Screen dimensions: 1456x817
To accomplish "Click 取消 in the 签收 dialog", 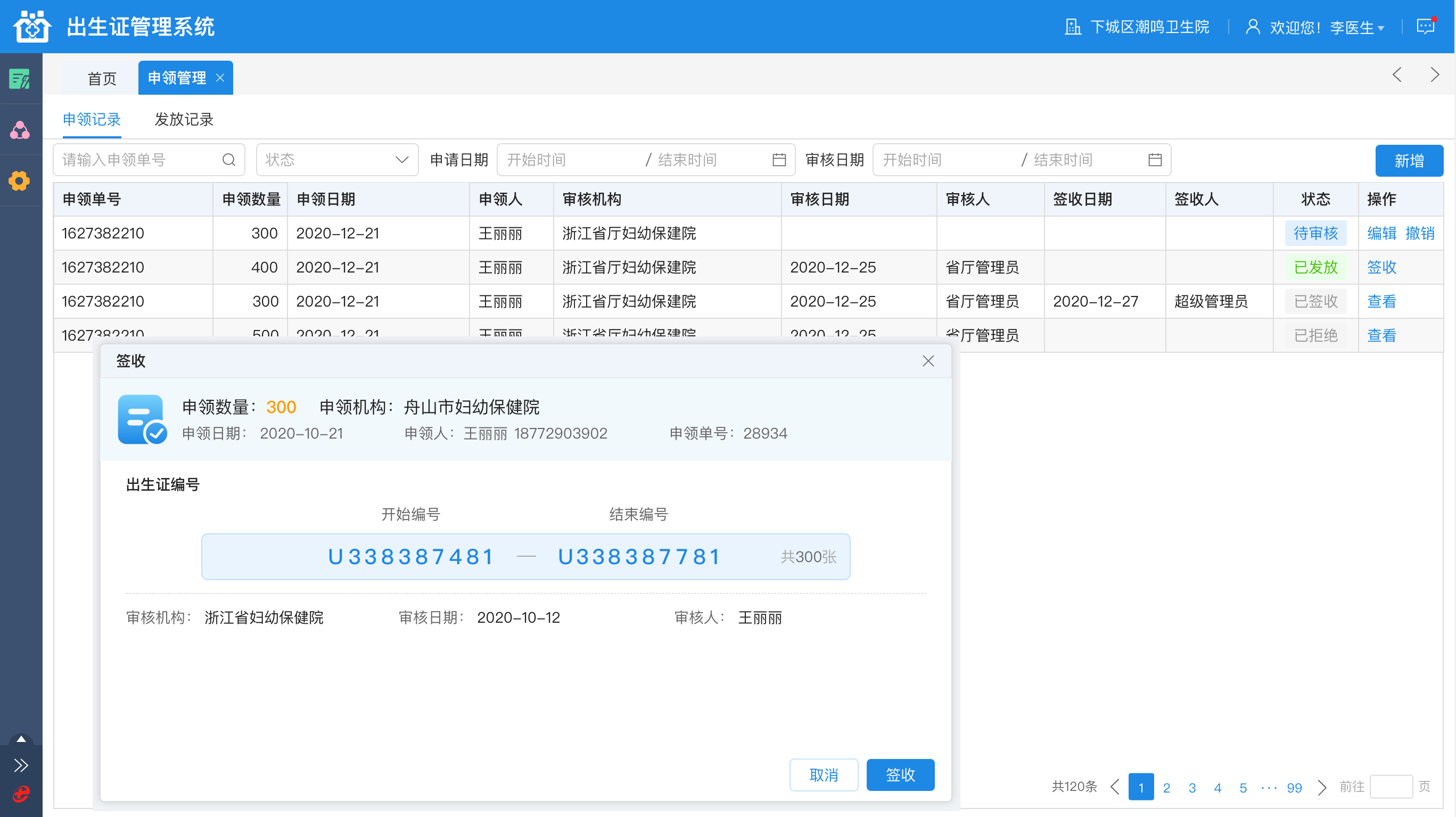I will [x=824, y=774].
